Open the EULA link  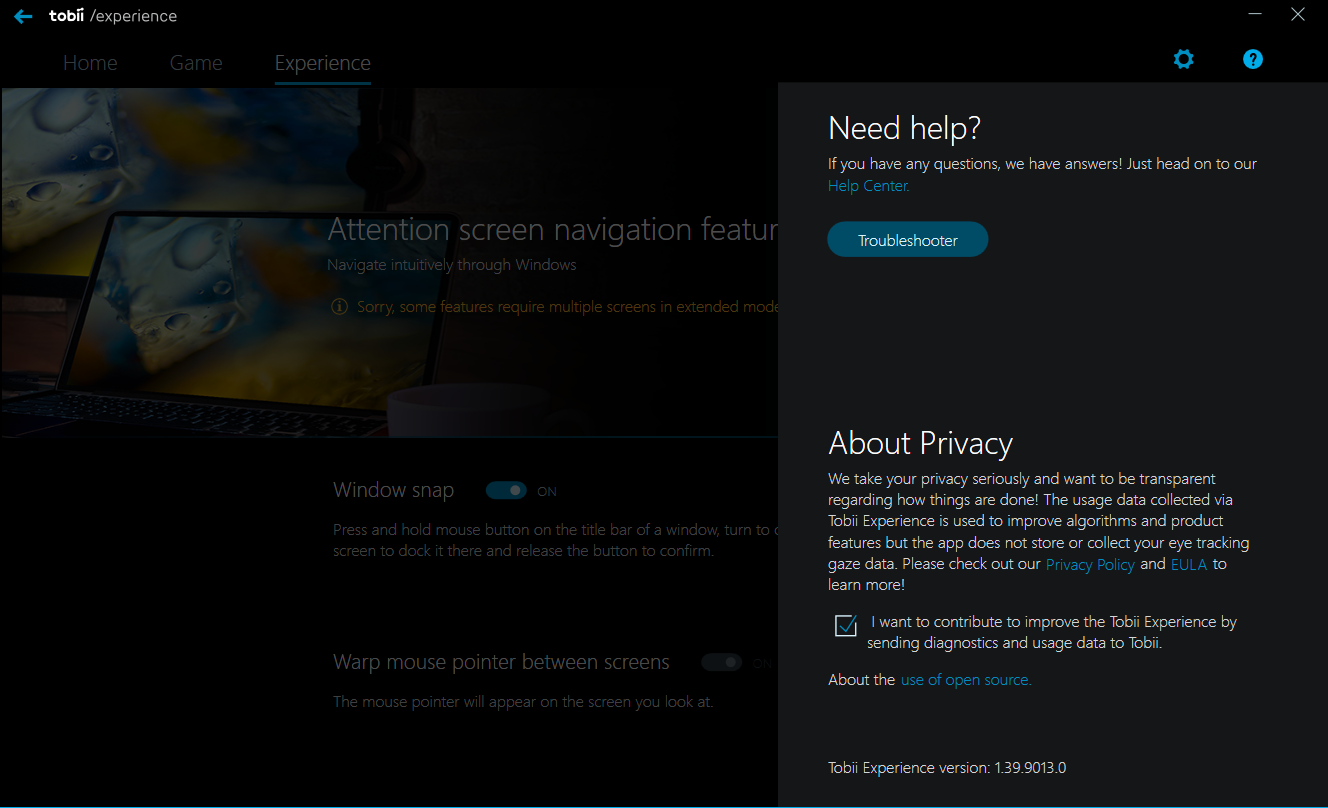(1189, 565)
